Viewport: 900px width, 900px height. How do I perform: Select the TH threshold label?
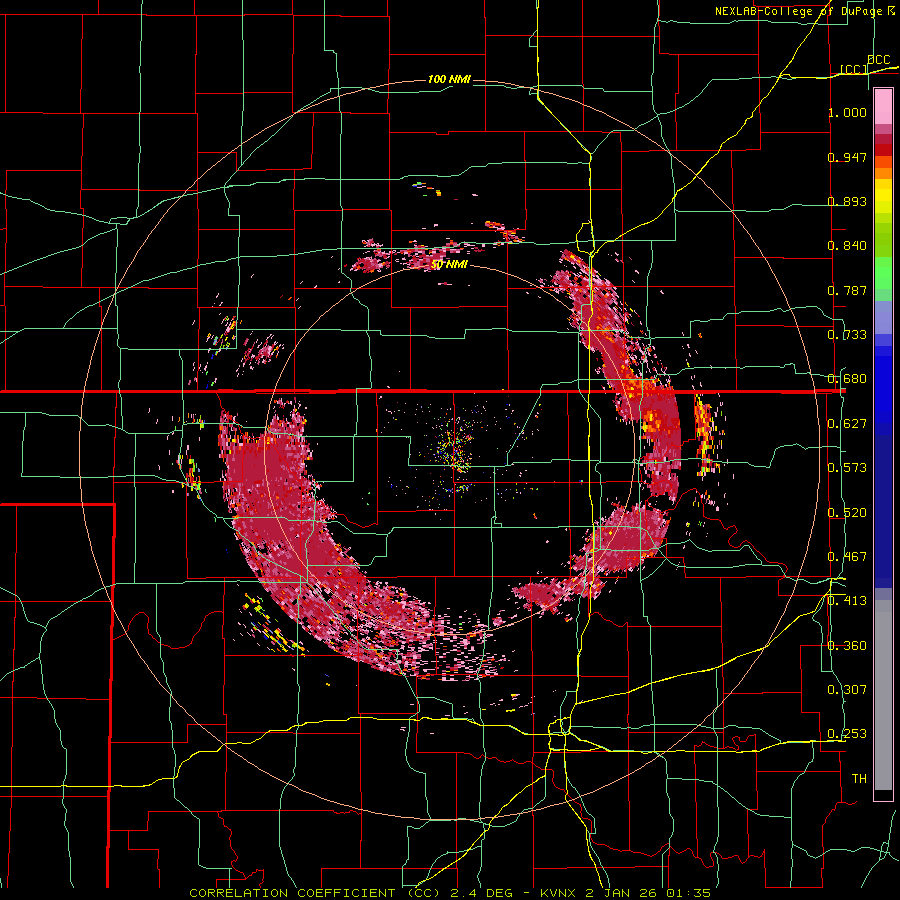click(x=859, y=779)
